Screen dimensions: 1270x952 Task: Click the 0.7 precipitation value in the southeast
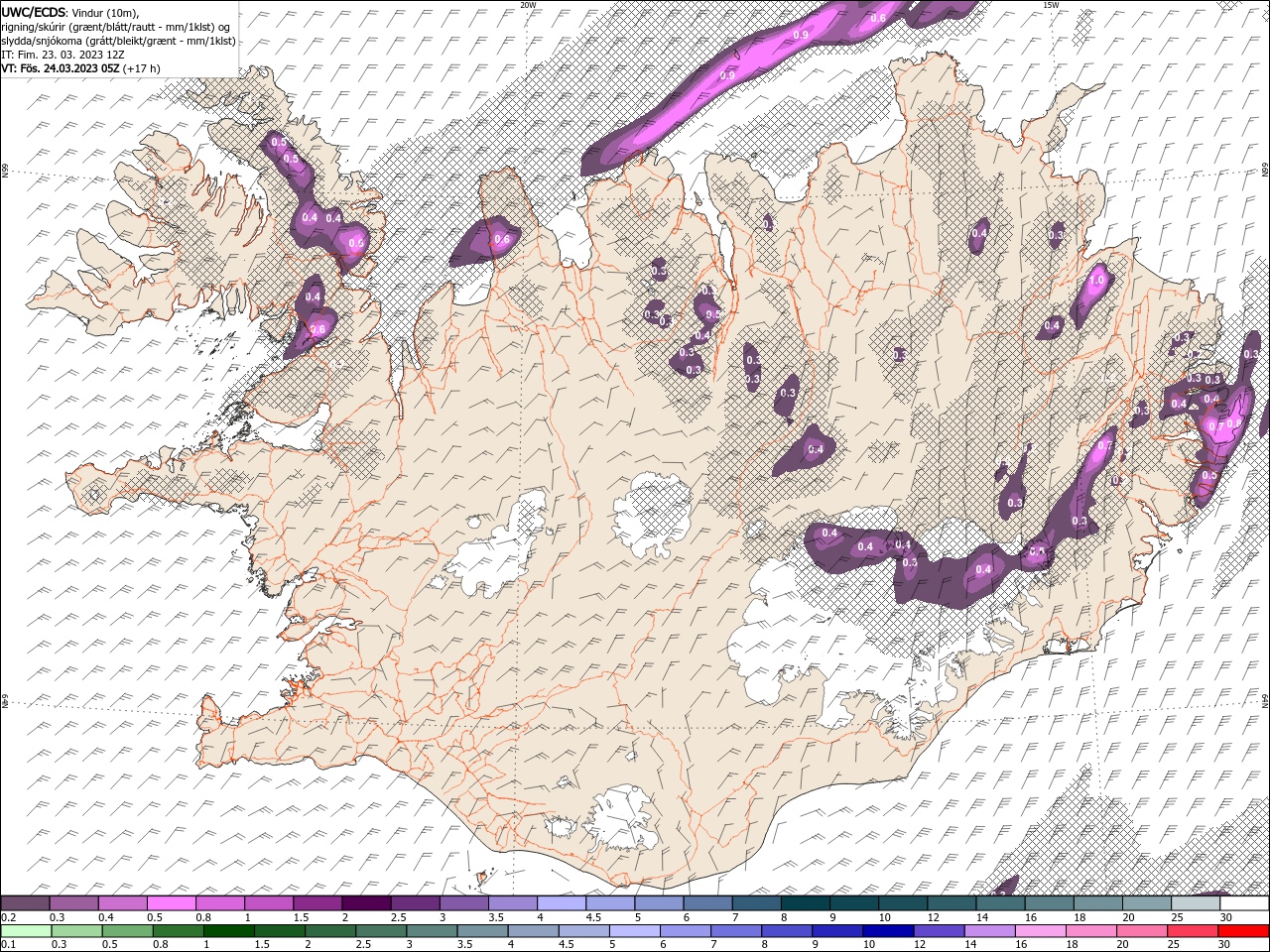(x=1104, y=447)
